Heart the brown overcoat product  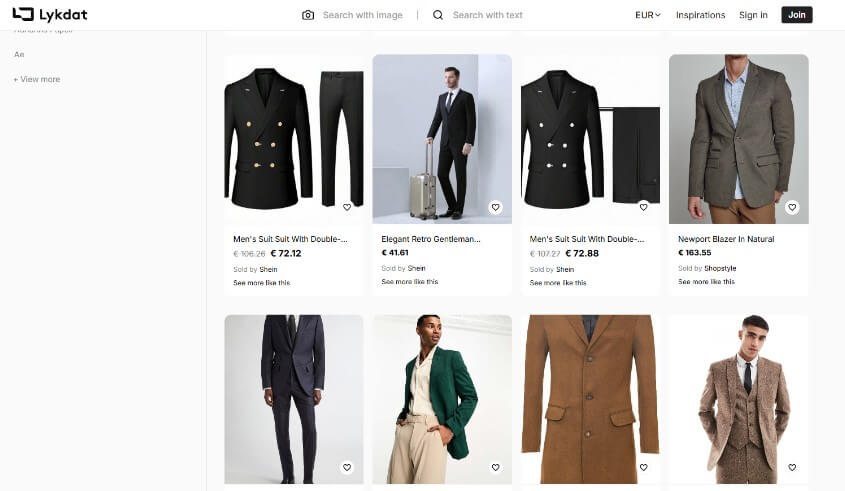coord(644,467)
